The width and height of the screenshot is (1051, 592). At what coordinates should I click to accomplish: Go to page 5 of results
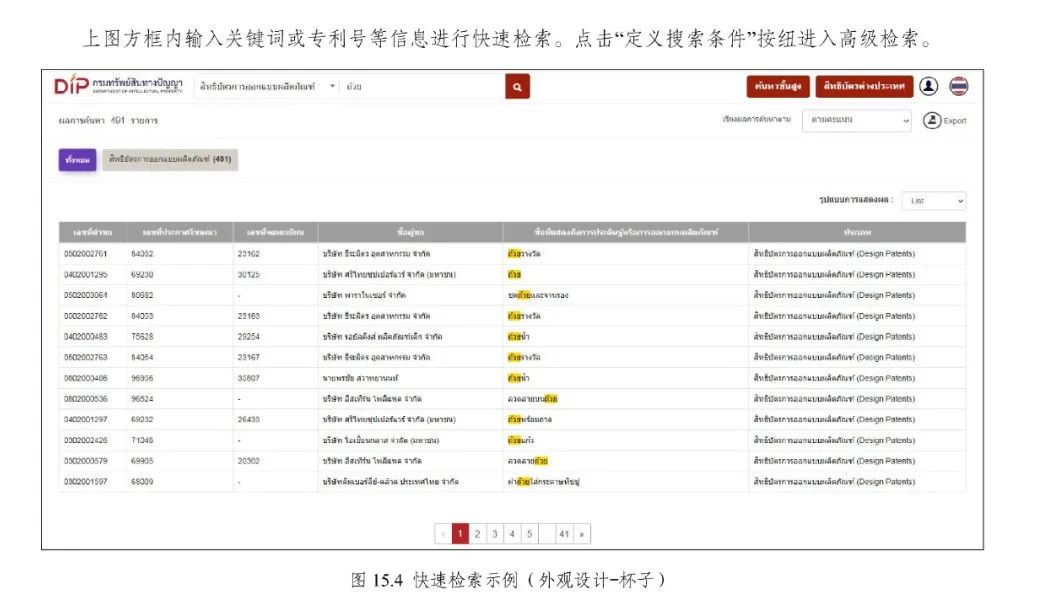click(529, 534)
